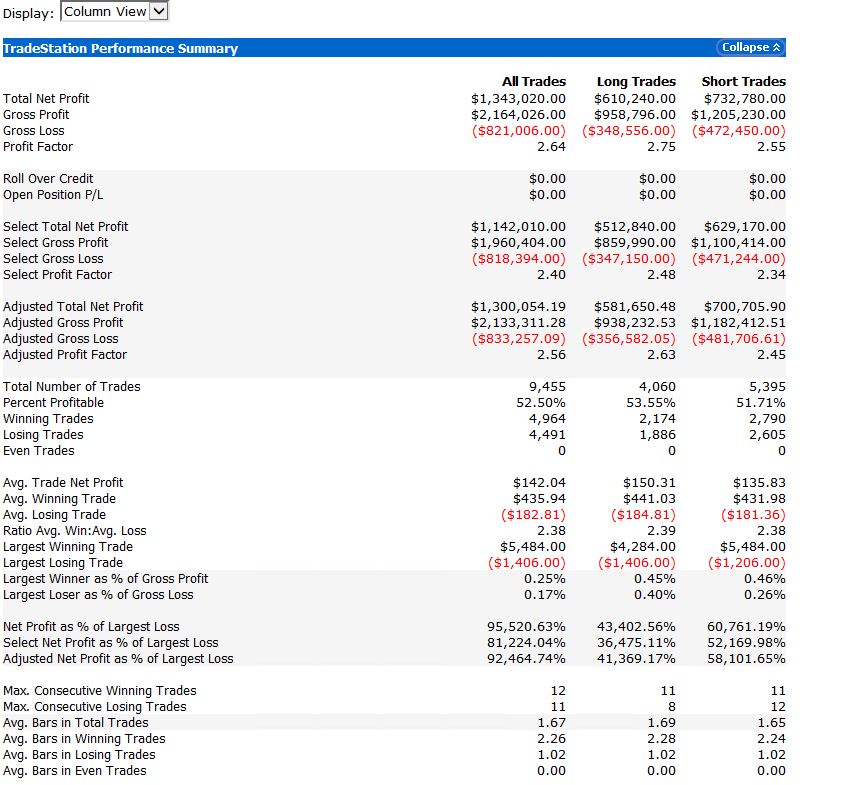Click the Largest Losing Trade label
The height and width of the screenshot is (785, 844).
[x=64, y=563]
